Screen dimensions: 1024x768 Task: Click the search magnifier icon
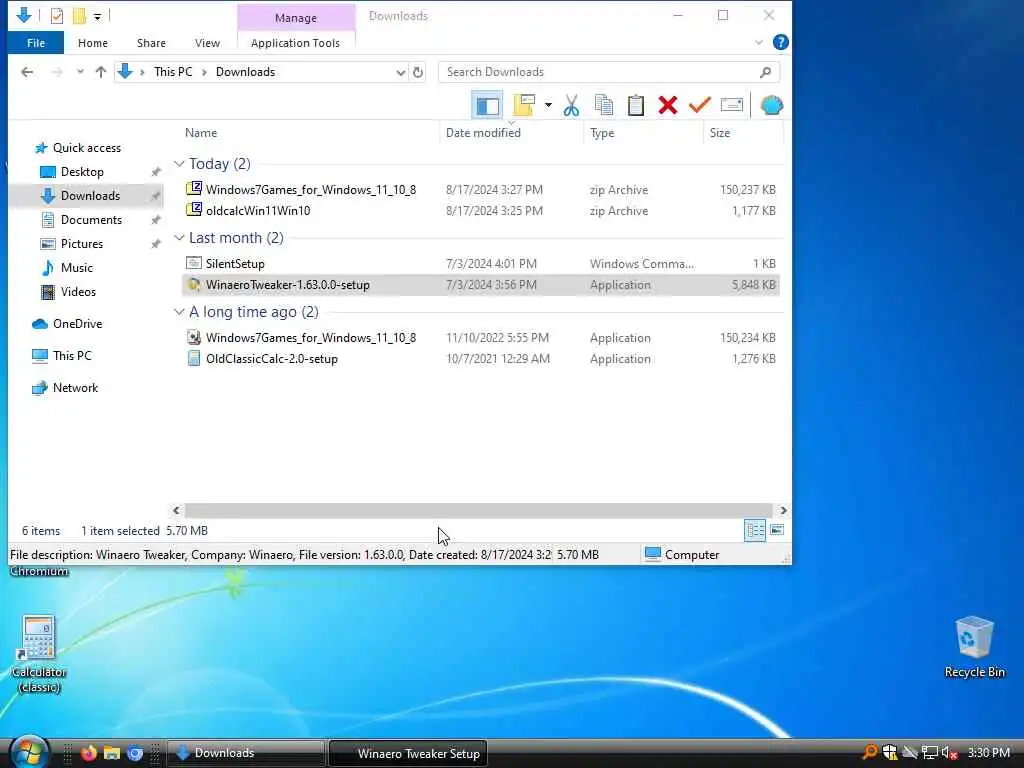coord(765,72)
